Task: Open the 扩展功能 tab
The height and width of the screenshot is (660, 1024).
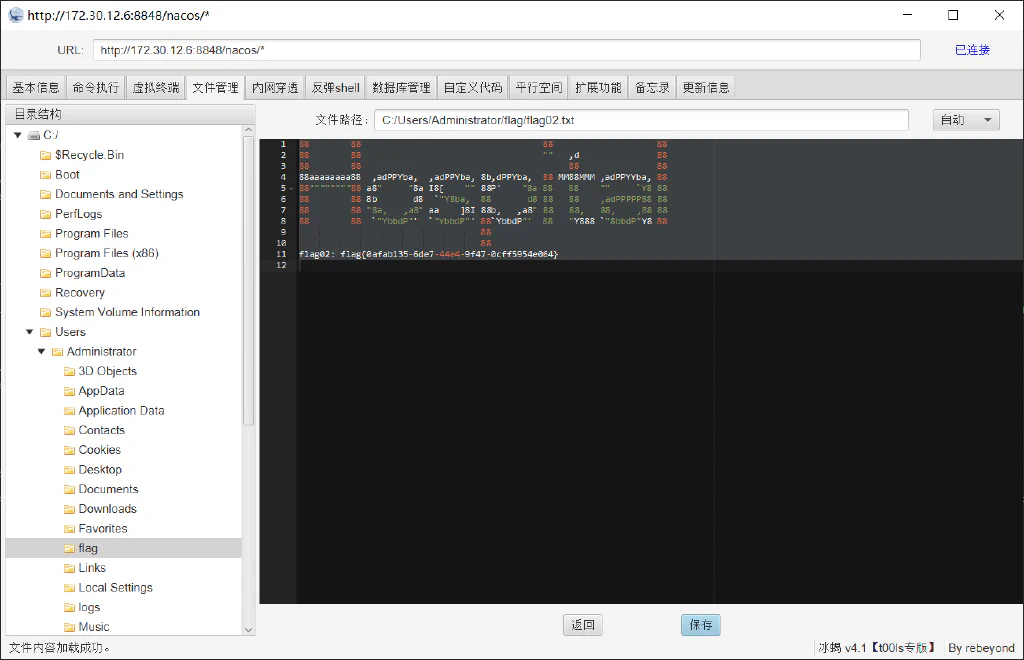Action: [x=598, y=87]
